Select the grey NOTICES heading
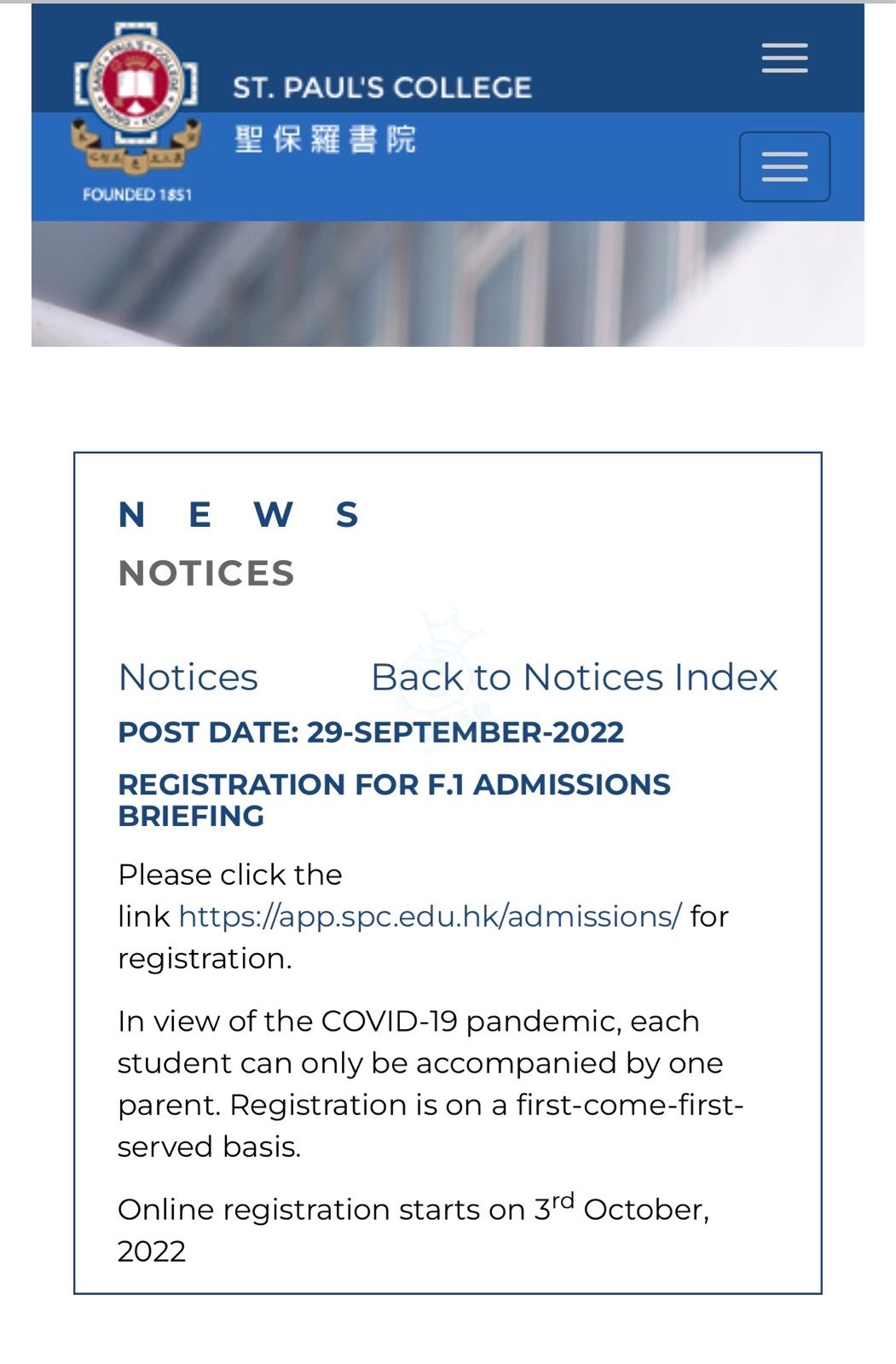Viewport: 896px width, 1364px height. click(206, 574)
